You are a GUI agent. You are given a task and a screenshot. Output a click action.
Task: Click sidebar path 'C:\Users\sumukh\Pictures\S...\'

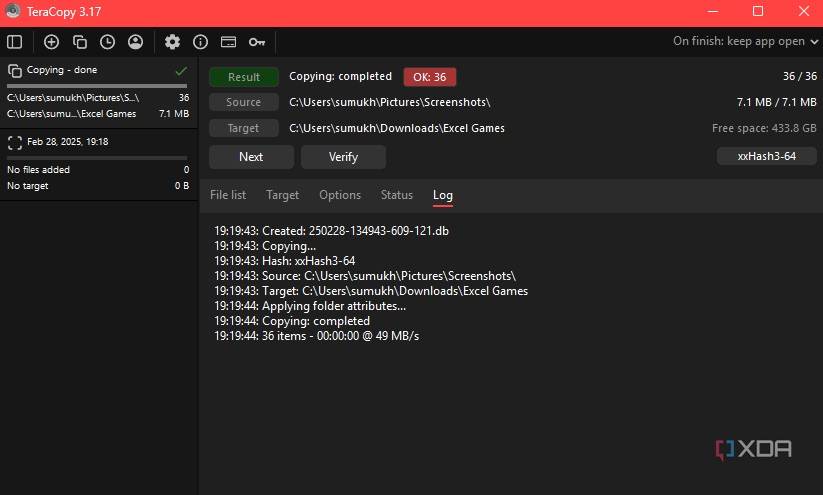73,98
